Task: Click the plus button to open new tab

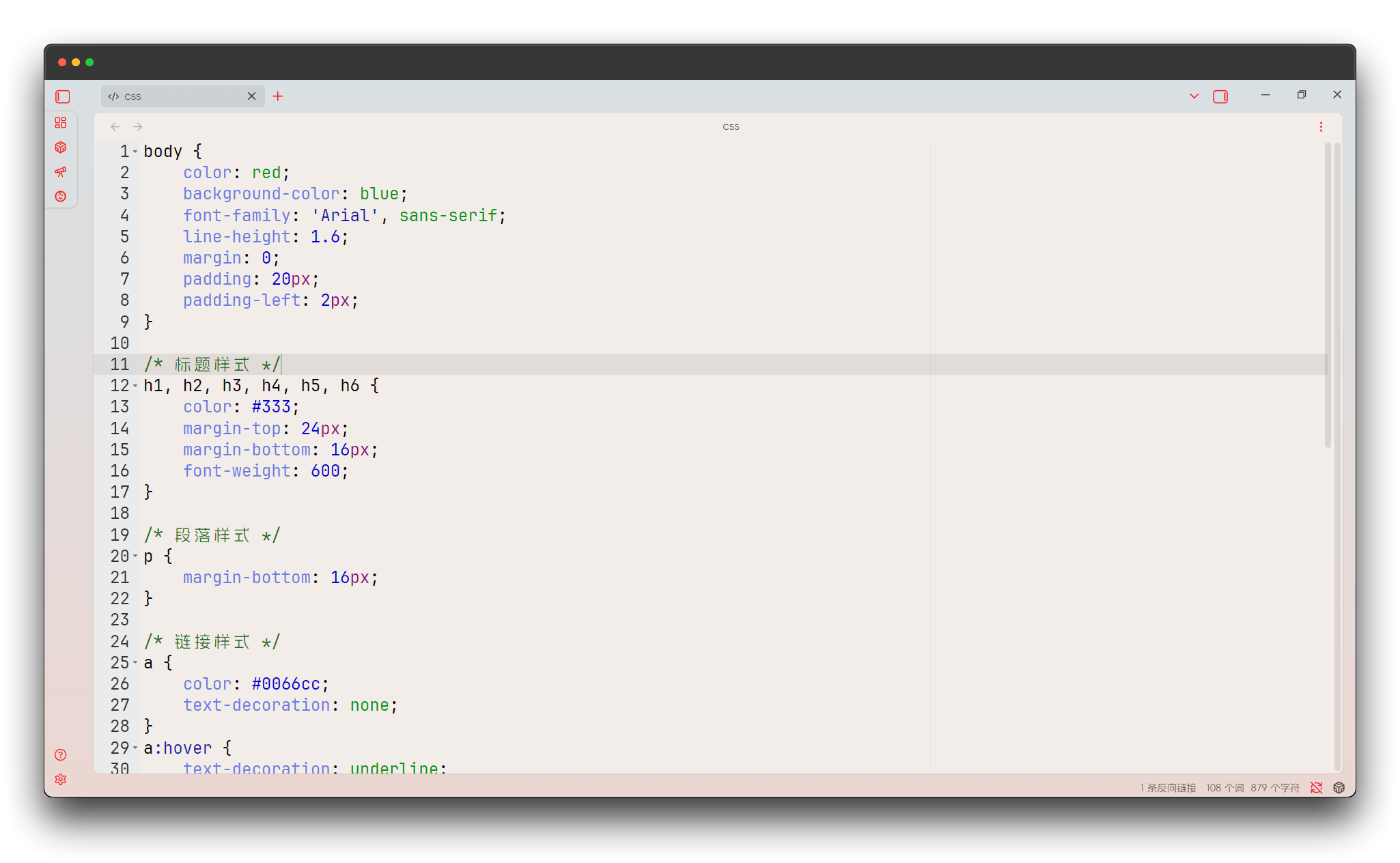Action: coord(277,96)
